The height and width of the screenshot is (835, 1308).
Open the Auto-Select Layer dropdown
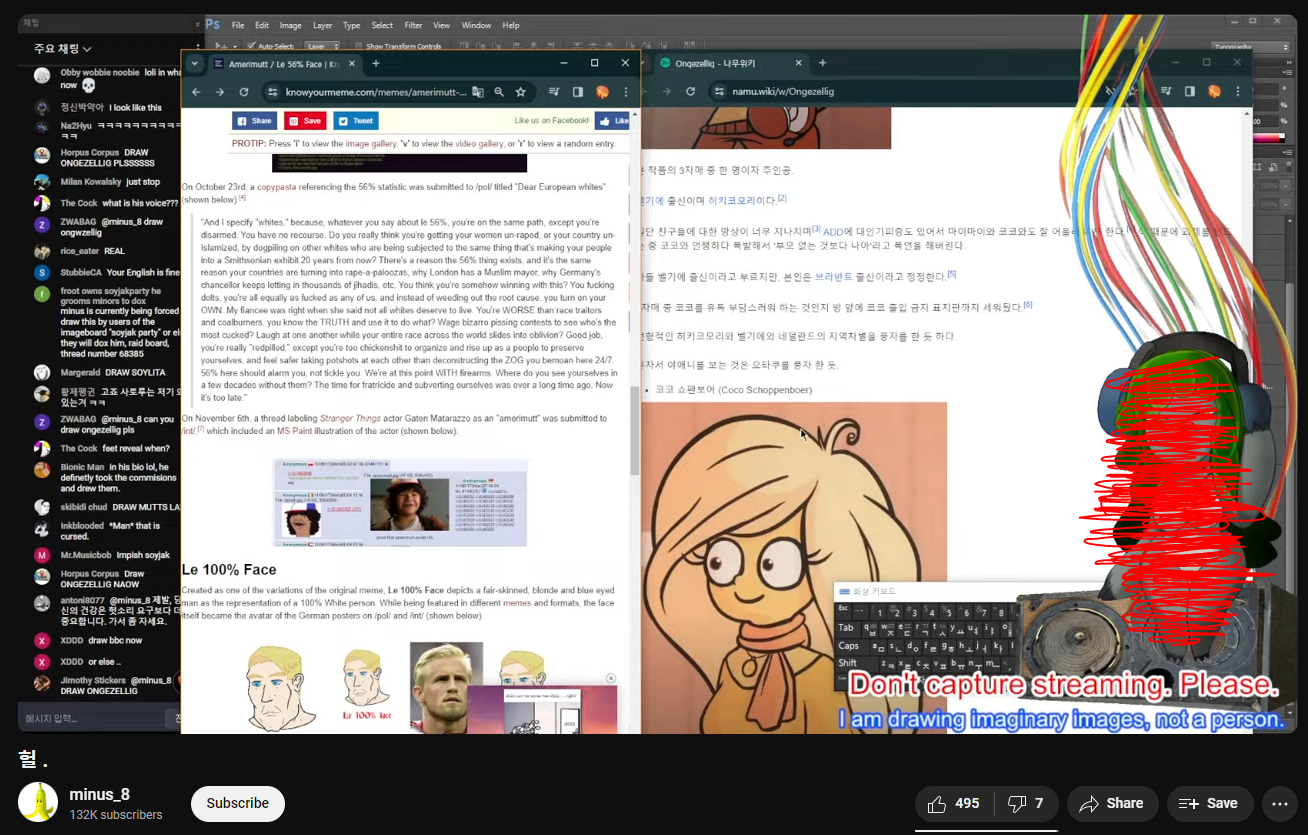click(x=320, y=46)
